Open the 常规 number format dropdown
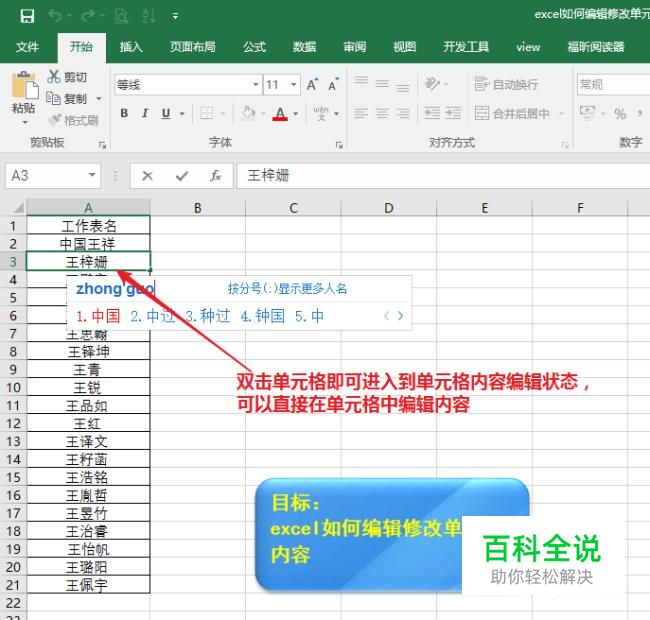Viewport: 650px width, 620px height. 614,85
